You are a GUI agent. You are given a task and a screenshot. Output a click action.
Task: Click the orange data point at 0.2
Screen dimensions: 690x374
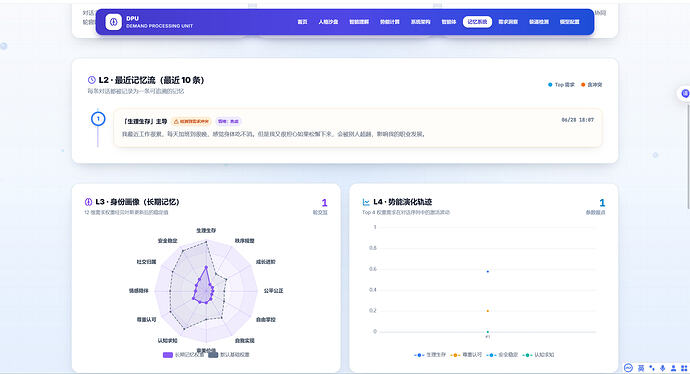(488, 311)
